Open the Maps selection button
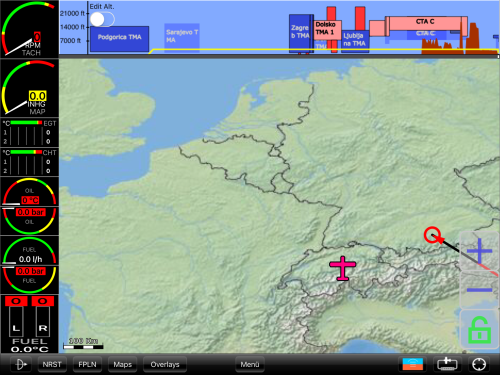 click(x=122, y=364)
